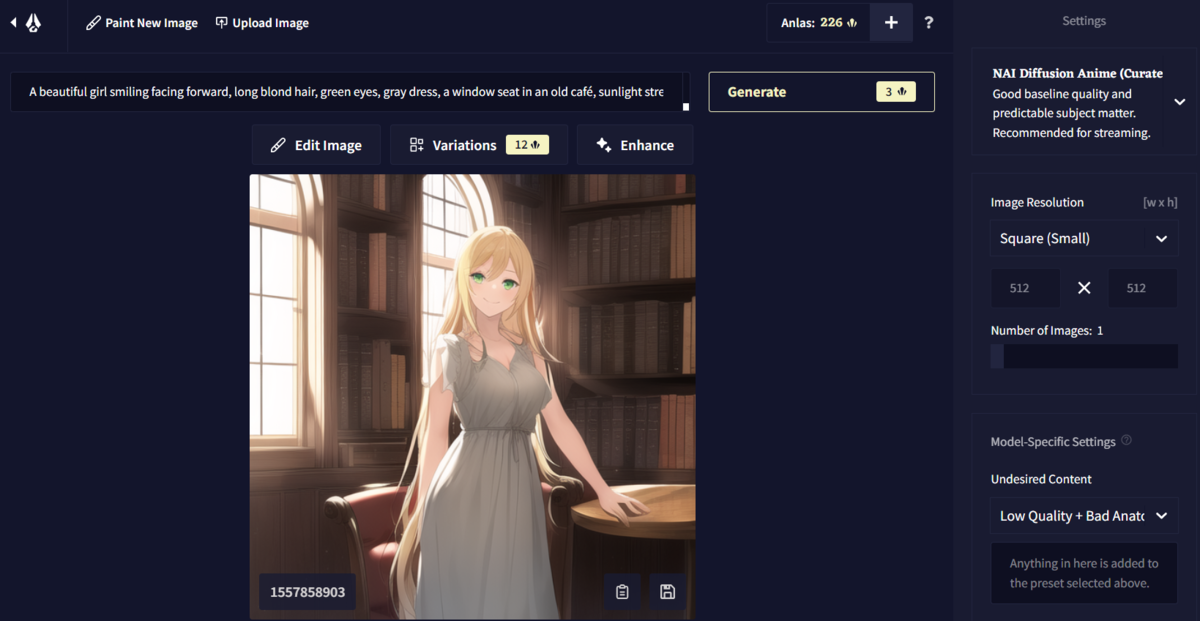This screenshot has width=1200, height=621.
Task: Click the plus button to add Anlas
Action: (x=891, y=23)
